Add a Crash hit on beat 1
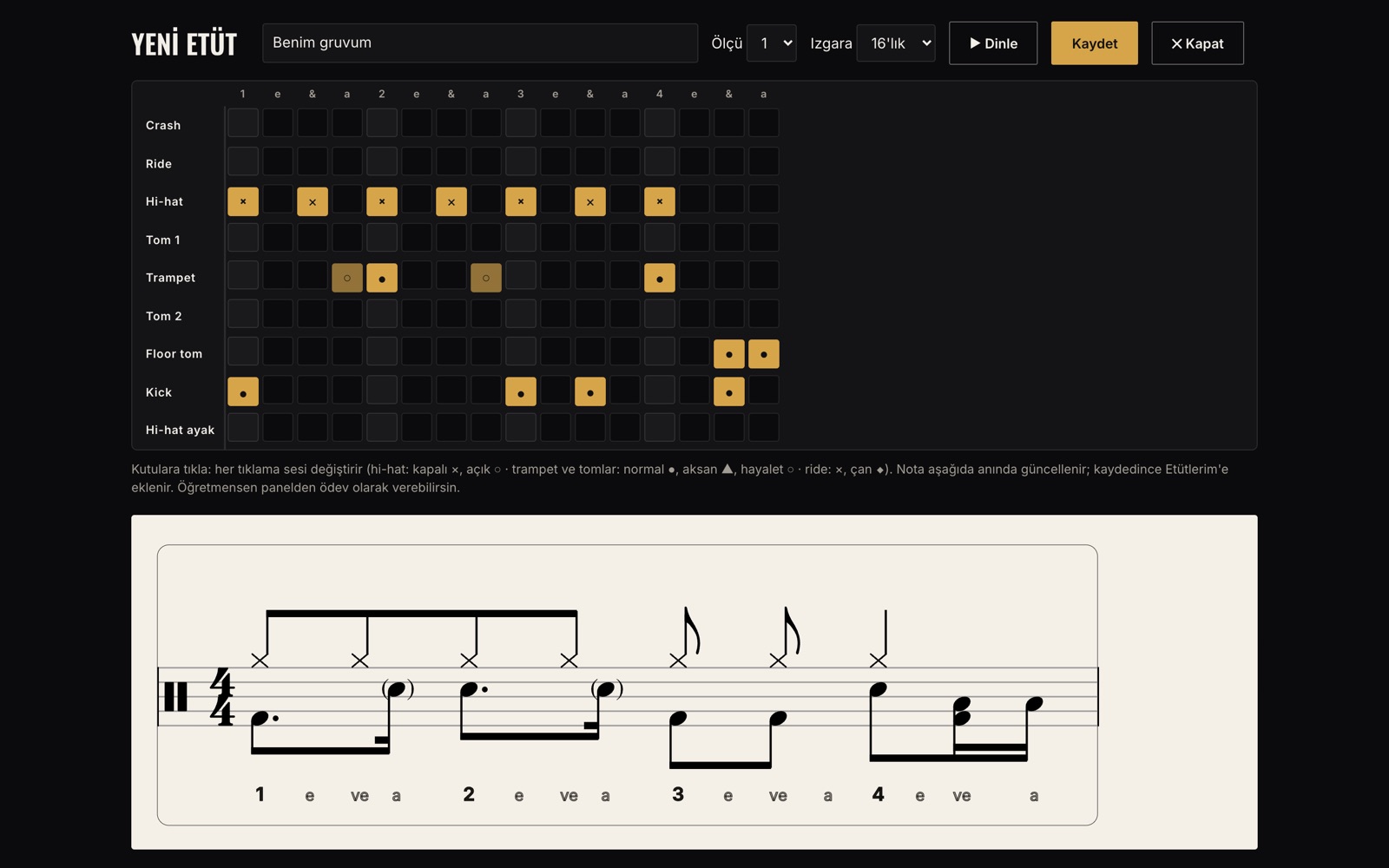 click(x=243, y=123)
